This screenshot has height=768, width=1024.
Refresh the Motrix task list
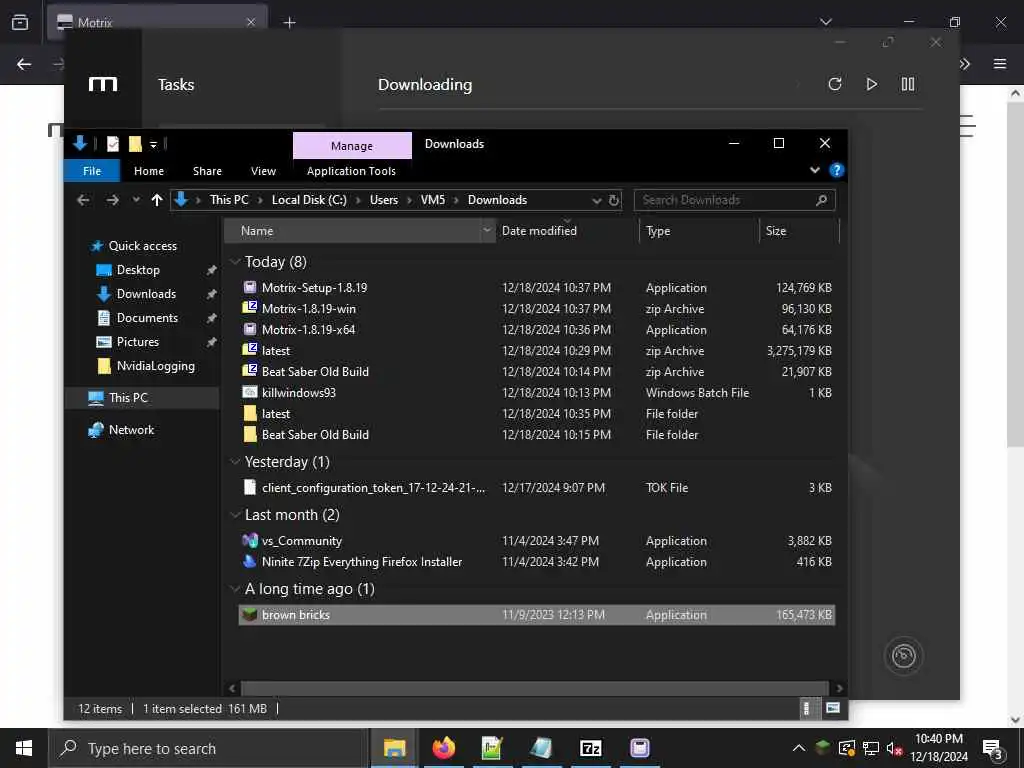(835, 84)
